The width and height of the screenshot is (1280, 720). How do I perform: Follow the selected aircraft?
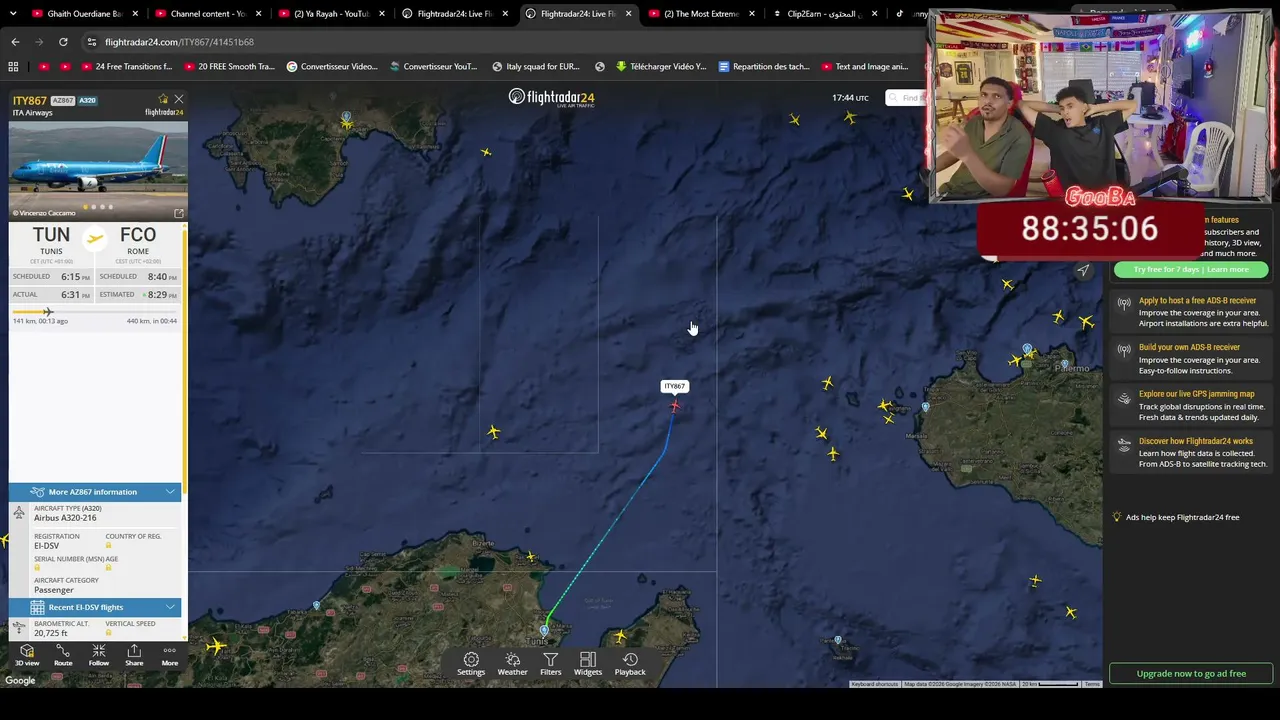coord(99,655)
